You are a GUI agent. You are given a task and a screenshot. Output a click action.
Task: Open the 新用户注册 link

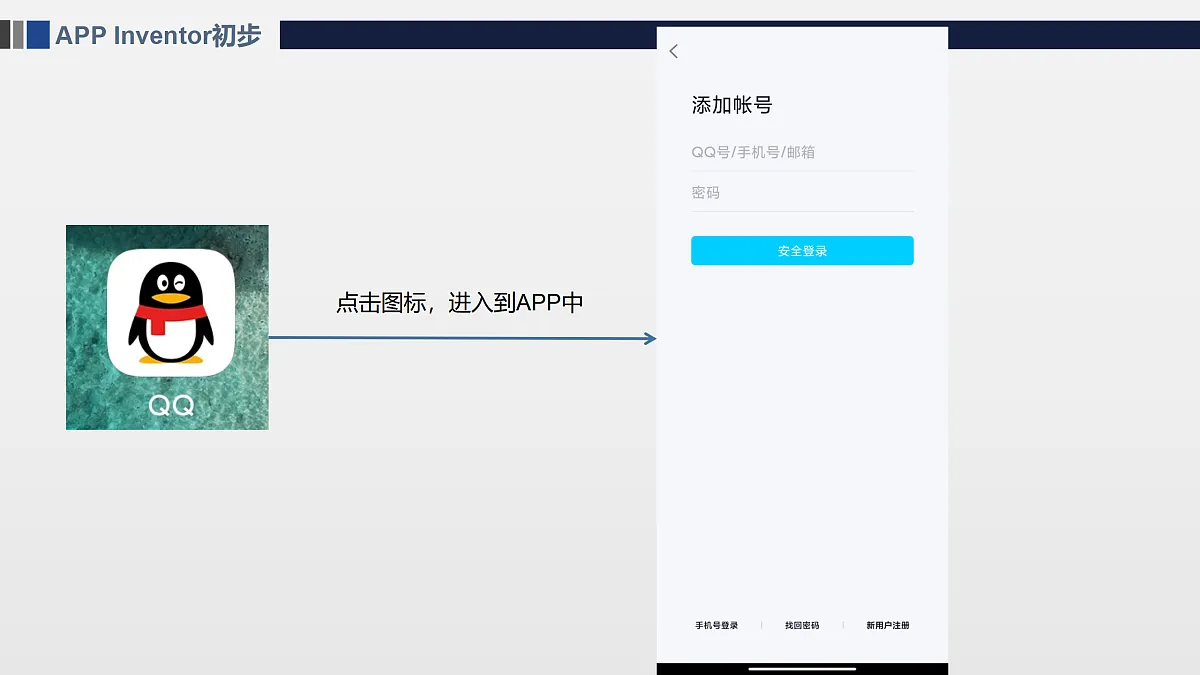tap(888, 625)
